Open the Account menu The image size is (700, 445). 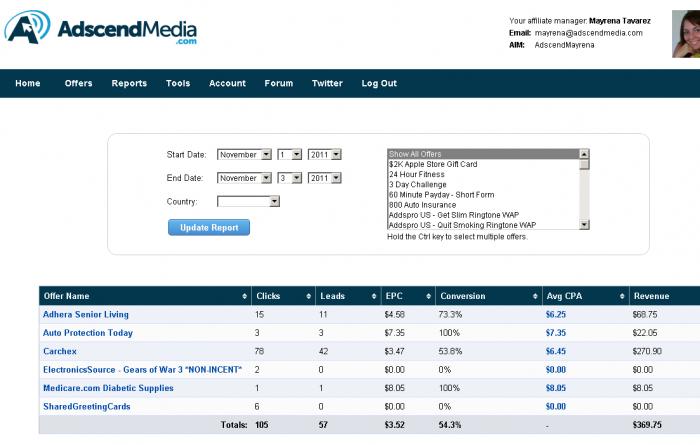tap(227, 83)
